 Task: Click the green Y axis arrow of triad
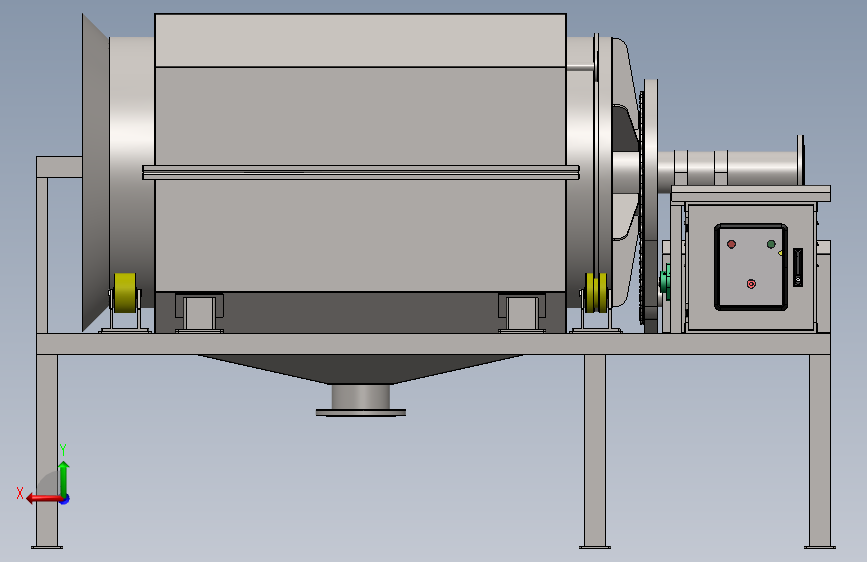tap(64, 478)
